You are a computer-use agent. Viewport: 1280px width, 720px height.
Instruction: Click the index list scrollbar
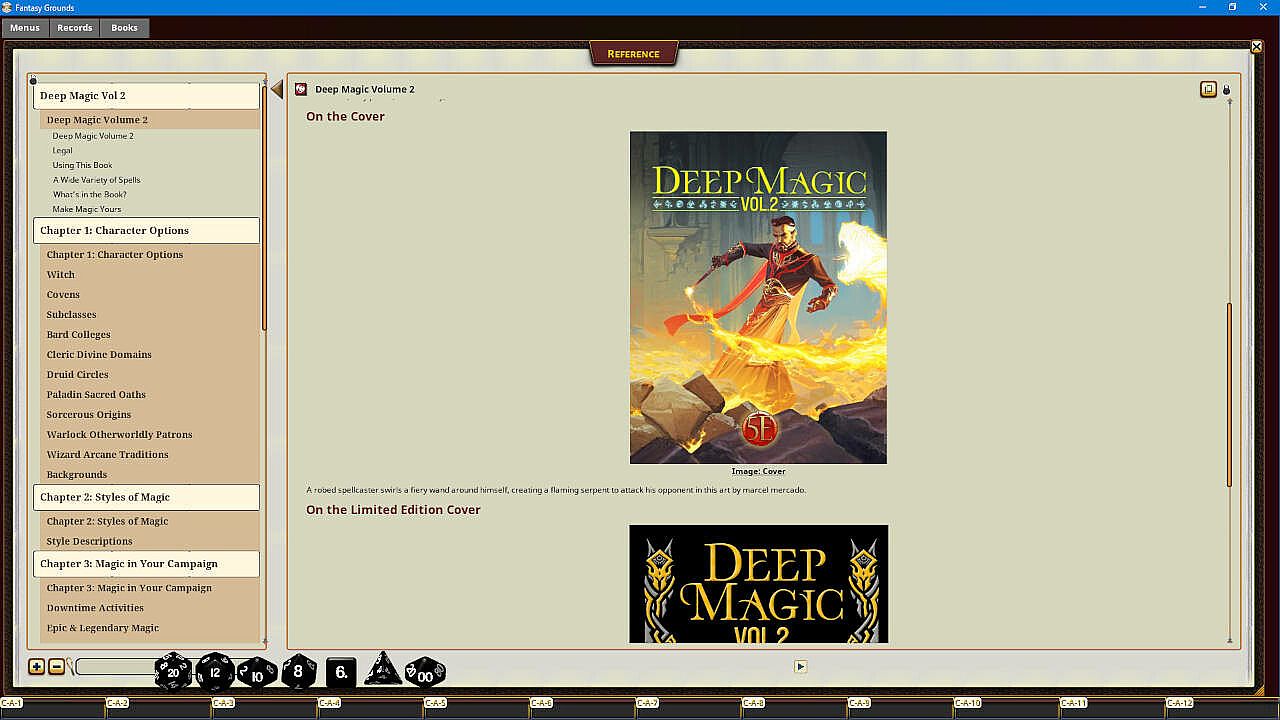(x=264, y=210)
